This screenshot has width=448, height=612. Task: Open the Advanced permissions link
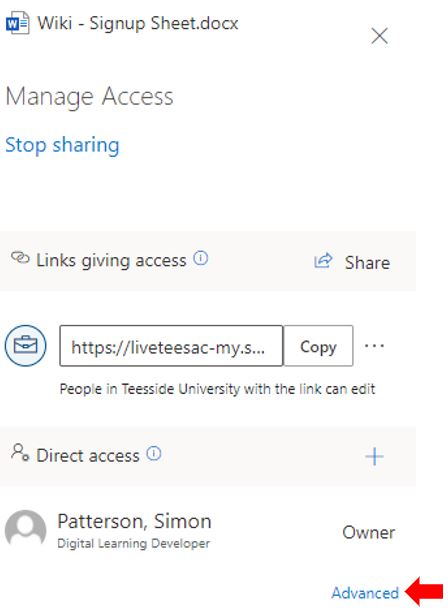[365, 593]
